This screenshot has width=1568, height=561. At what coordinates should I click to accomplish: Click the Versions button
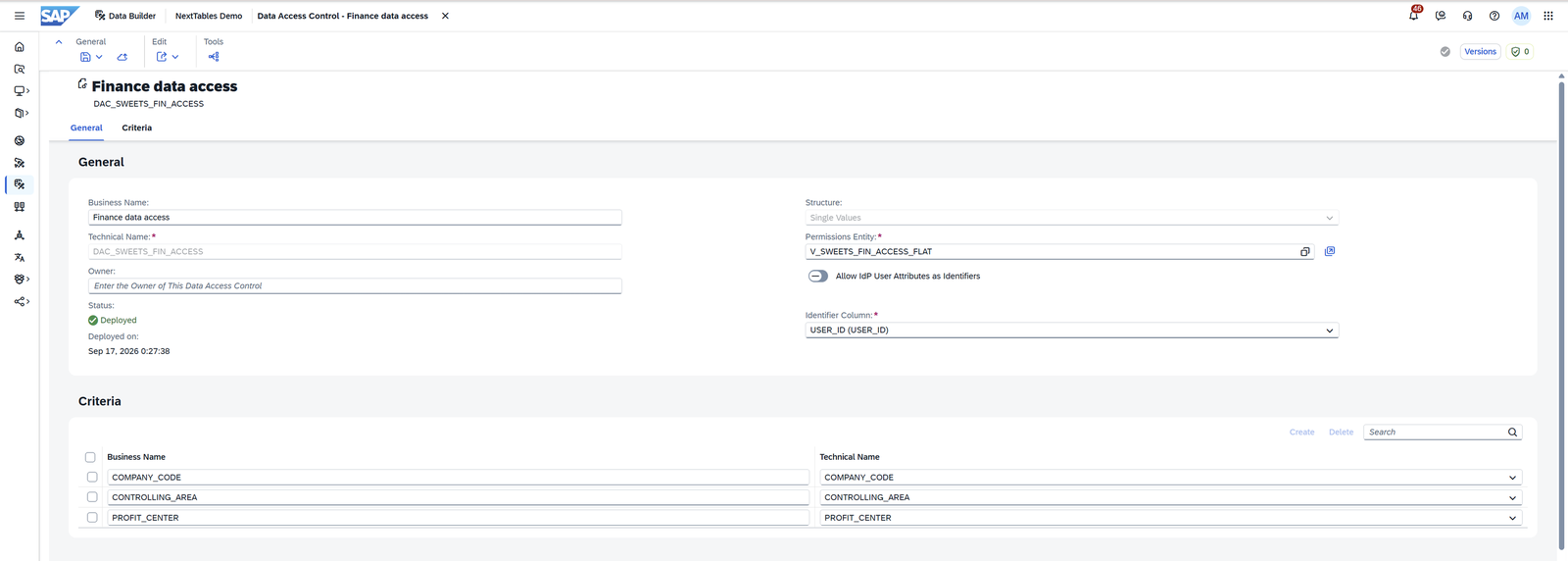[x=1480, y=52]
